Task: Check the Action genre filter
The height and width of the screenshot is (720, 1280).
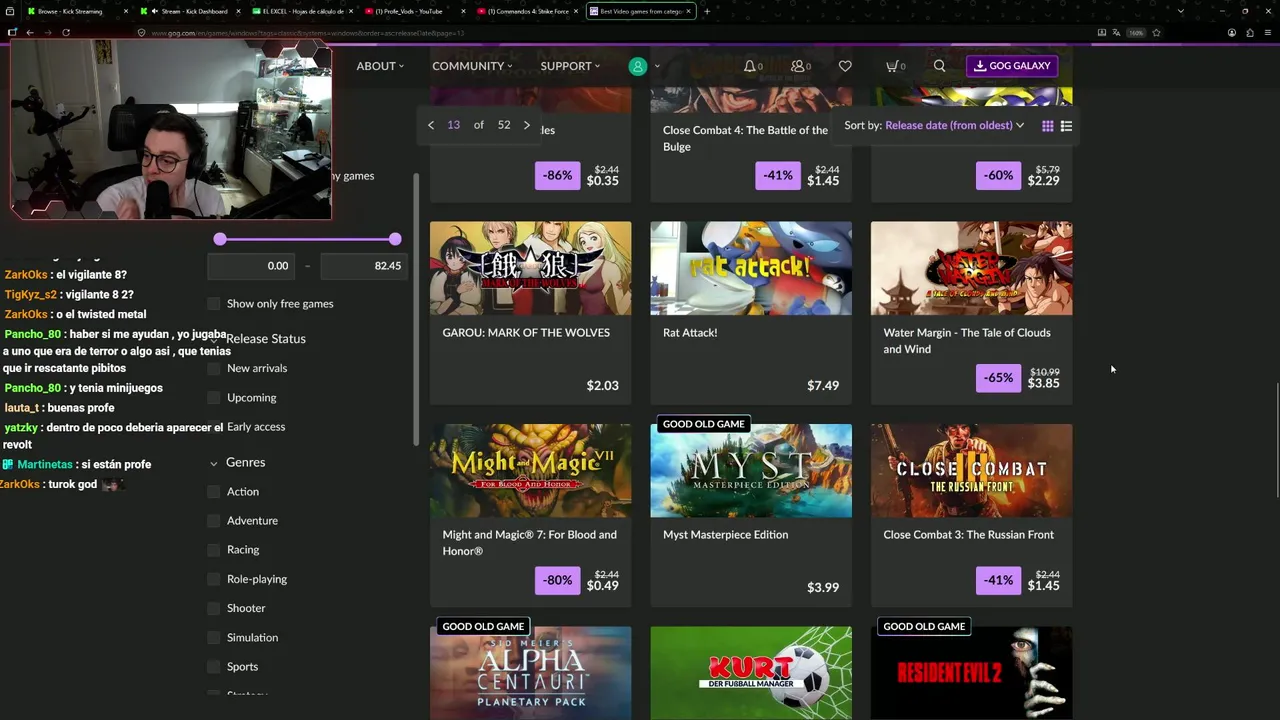Action: [x=213, y=492]
